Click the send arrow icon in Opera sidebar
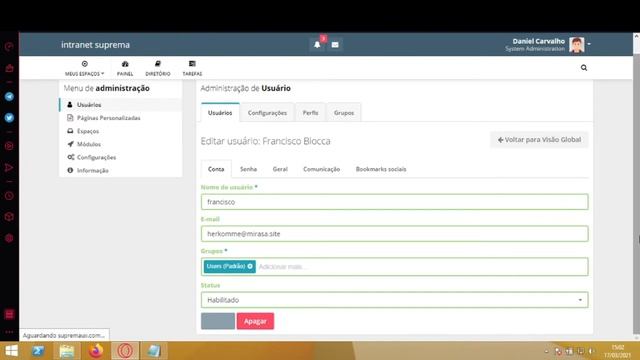Screen dimensions: 640x360 point(9,168)
